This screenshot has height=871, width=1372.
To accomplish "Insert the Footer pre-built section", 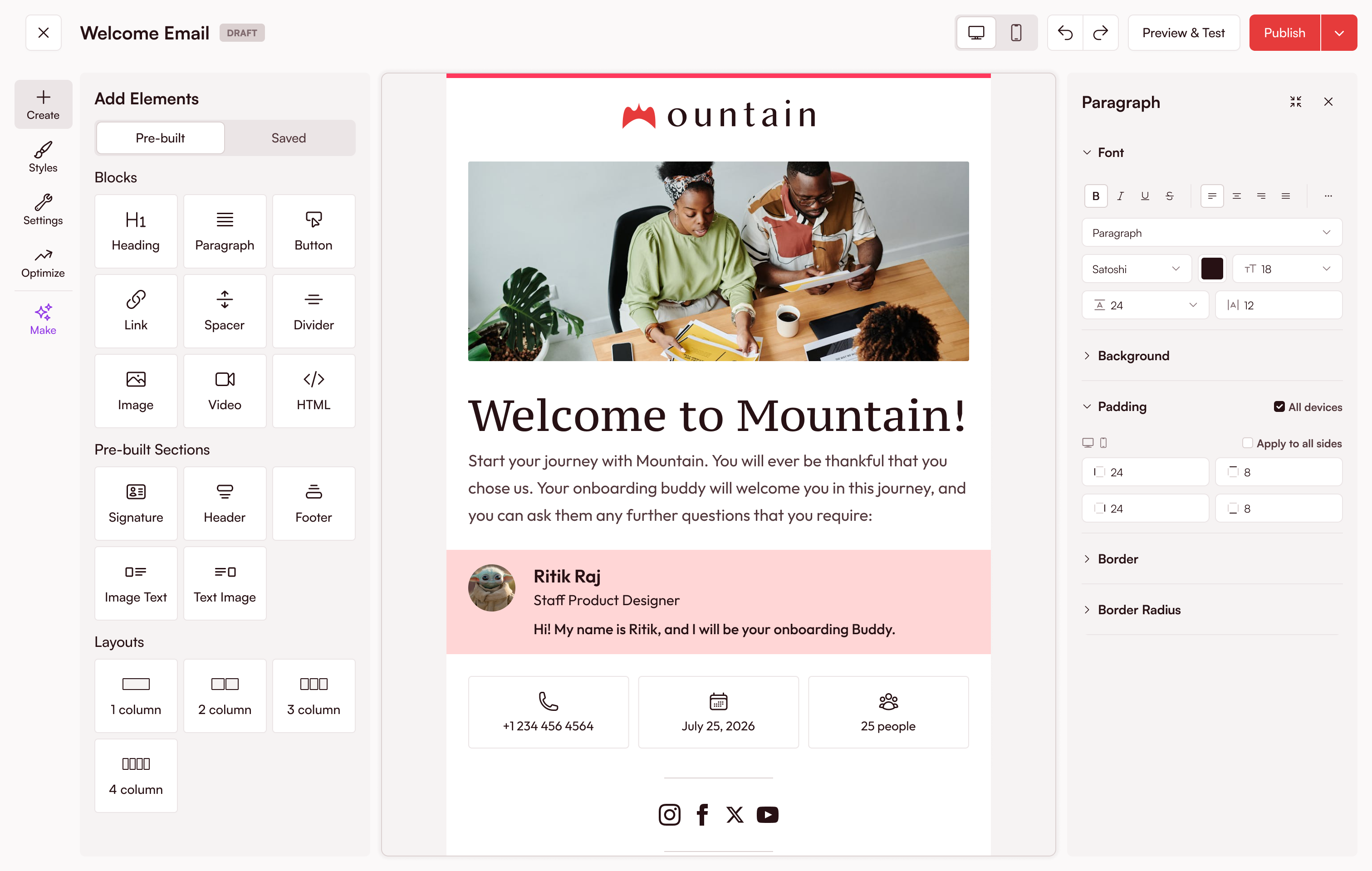I will pos(314,504).
